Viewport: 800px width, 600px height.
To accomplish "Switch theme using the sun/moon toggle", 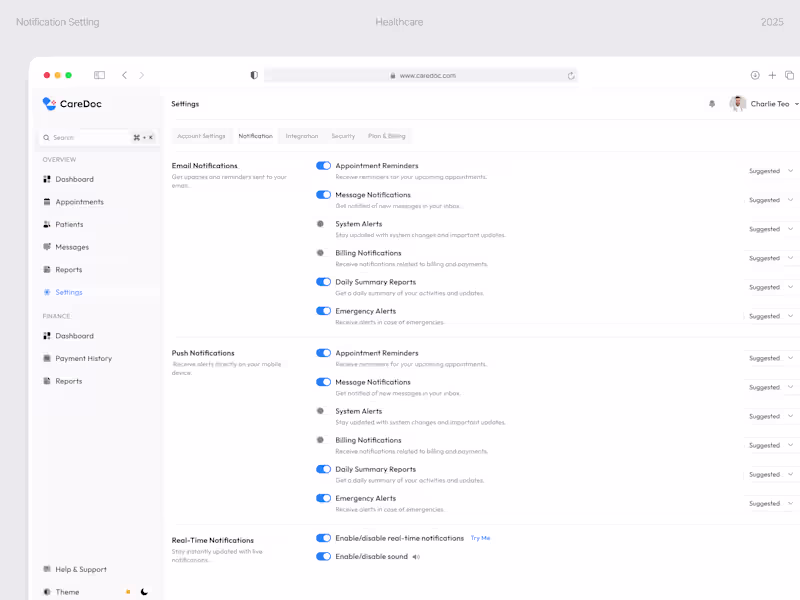I will 143,591.
